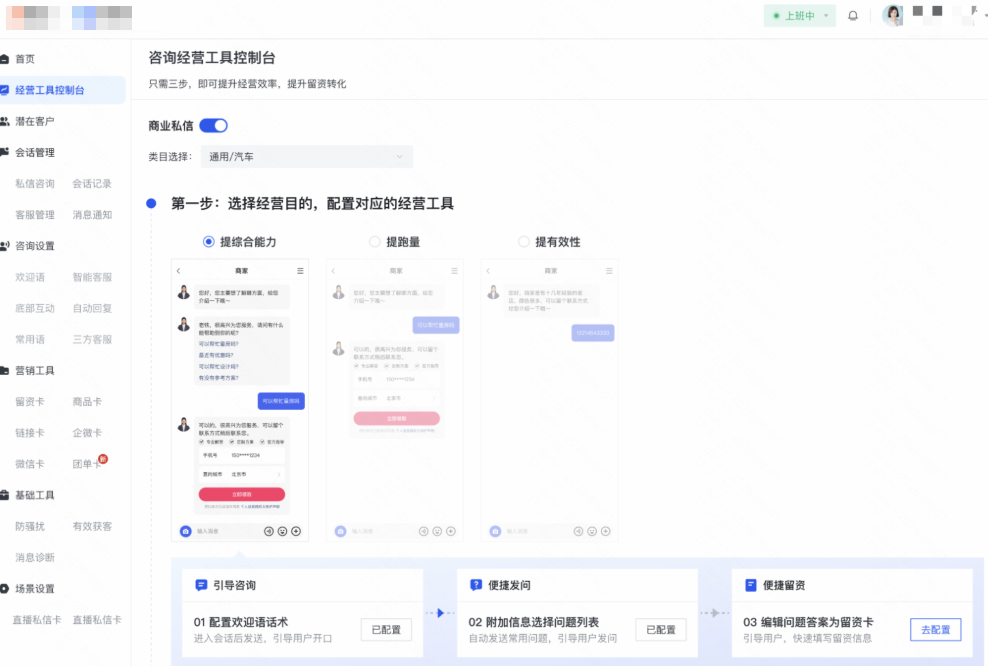Image resolution: width=988 pixels, height=666 pixels.
Task: Open 企微卡 marketing tool
Action: 87,433
